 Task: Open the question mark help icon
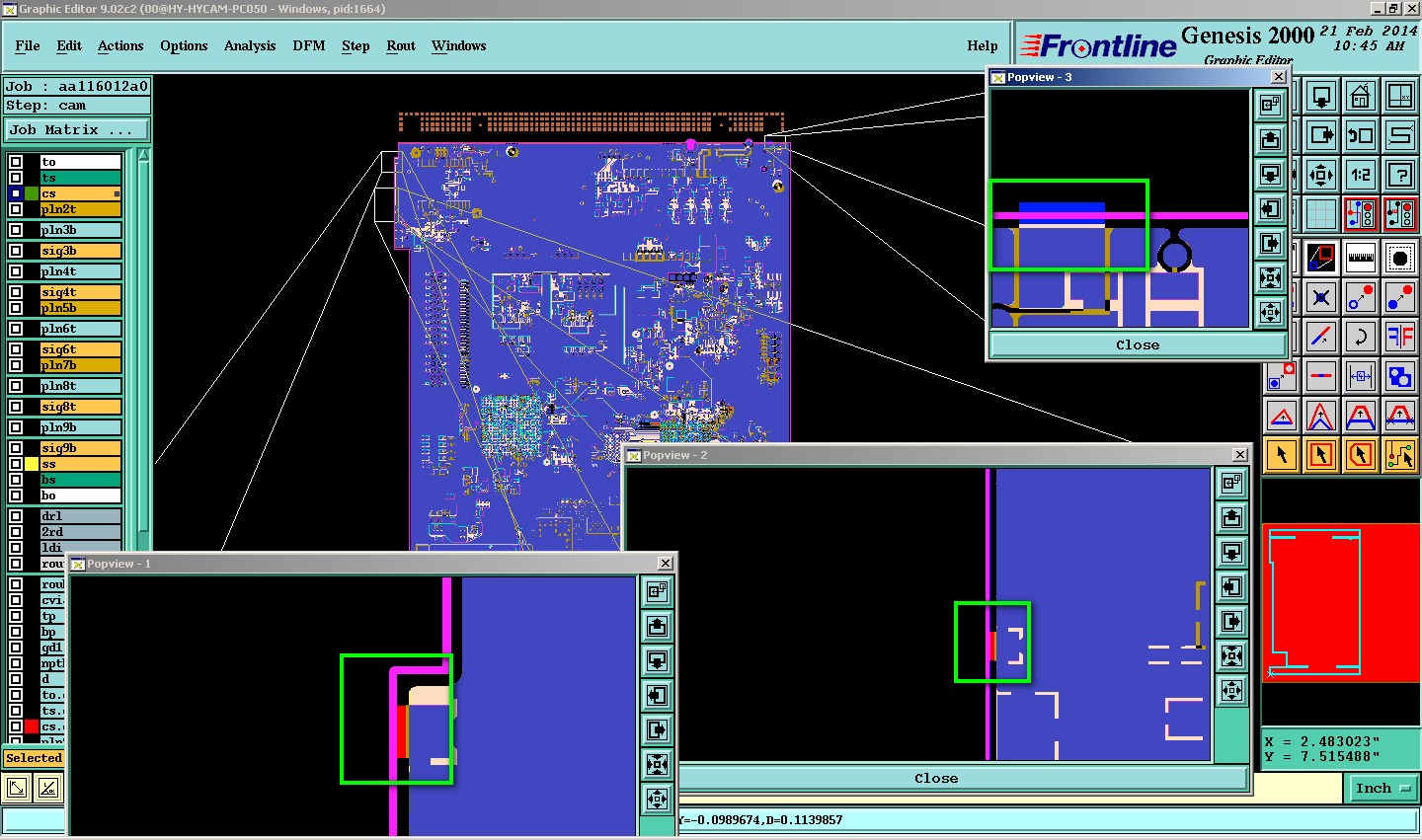[x=1400, y=175]
